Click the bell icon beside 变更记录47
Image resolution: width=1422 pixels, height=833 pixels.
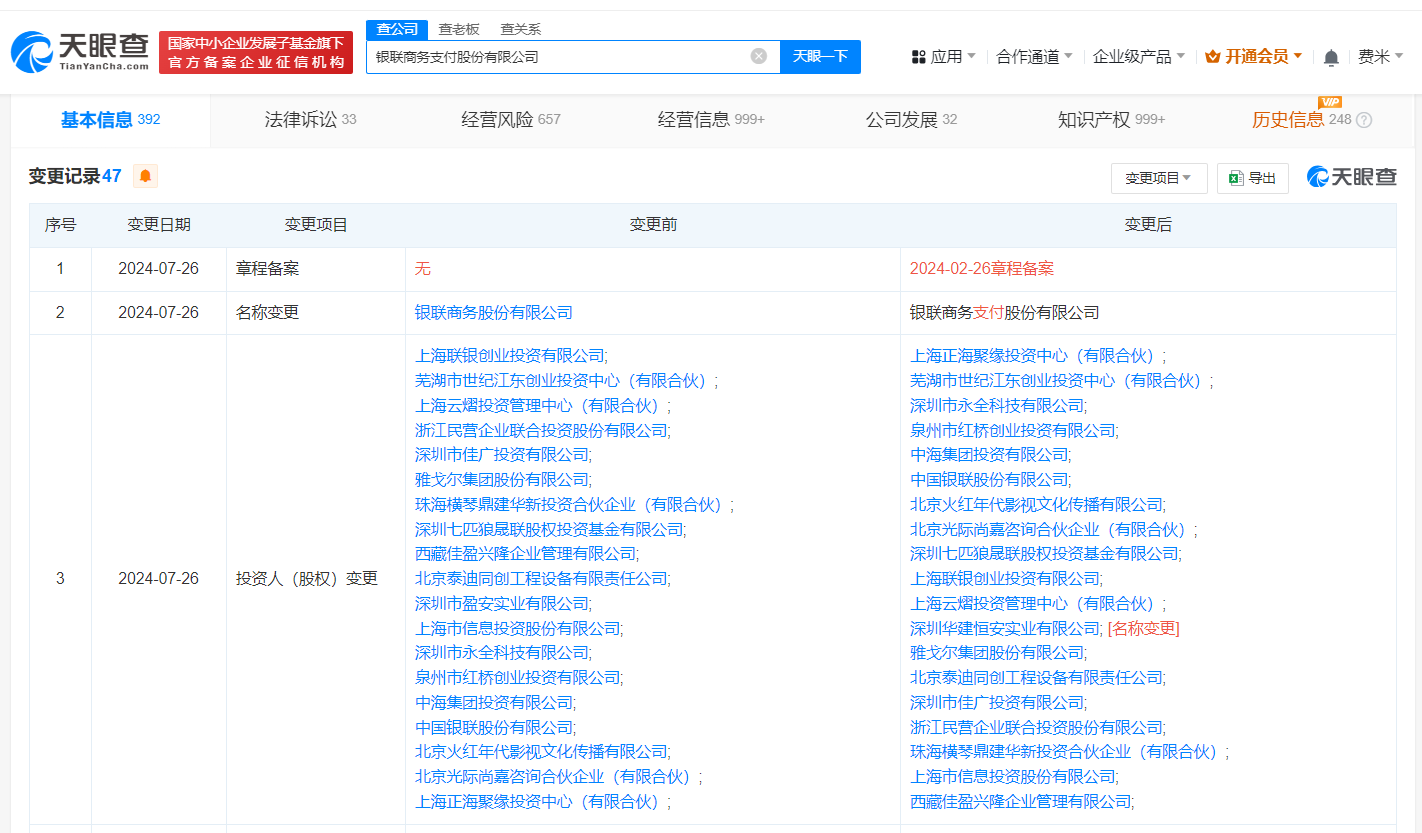(144, 175)
